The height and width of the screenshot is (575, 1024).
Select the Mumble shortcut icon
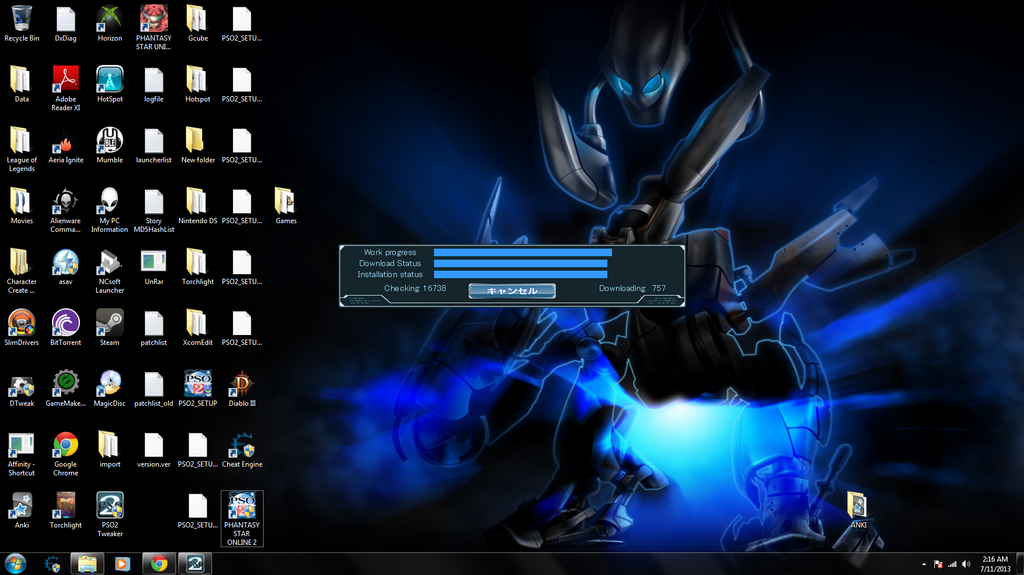pyautogui.click(x=110, y=146)
